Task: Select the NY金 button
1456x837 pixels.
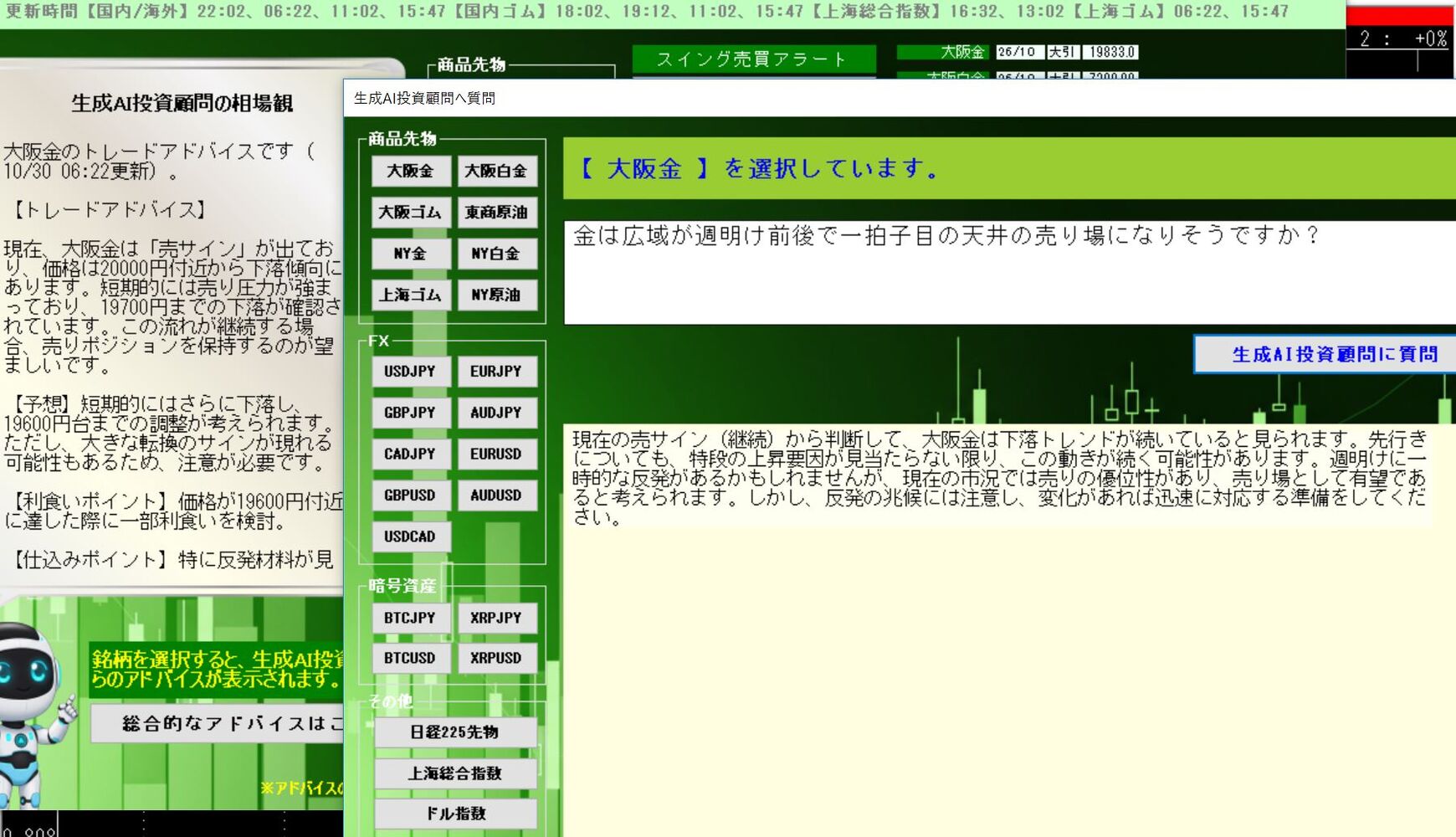Action: tap(411, 254)
